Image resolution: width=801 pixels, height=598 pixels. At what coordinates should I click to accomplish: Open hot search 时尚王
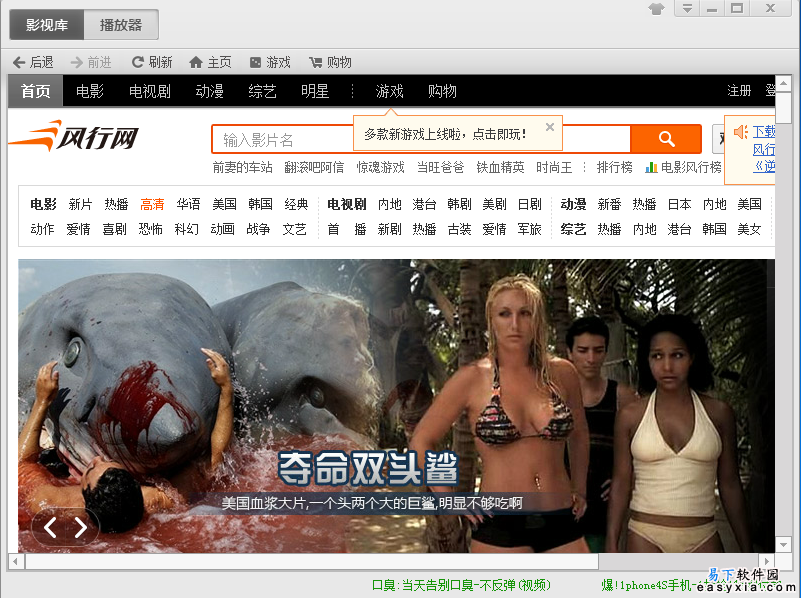[x=554, y=168]
